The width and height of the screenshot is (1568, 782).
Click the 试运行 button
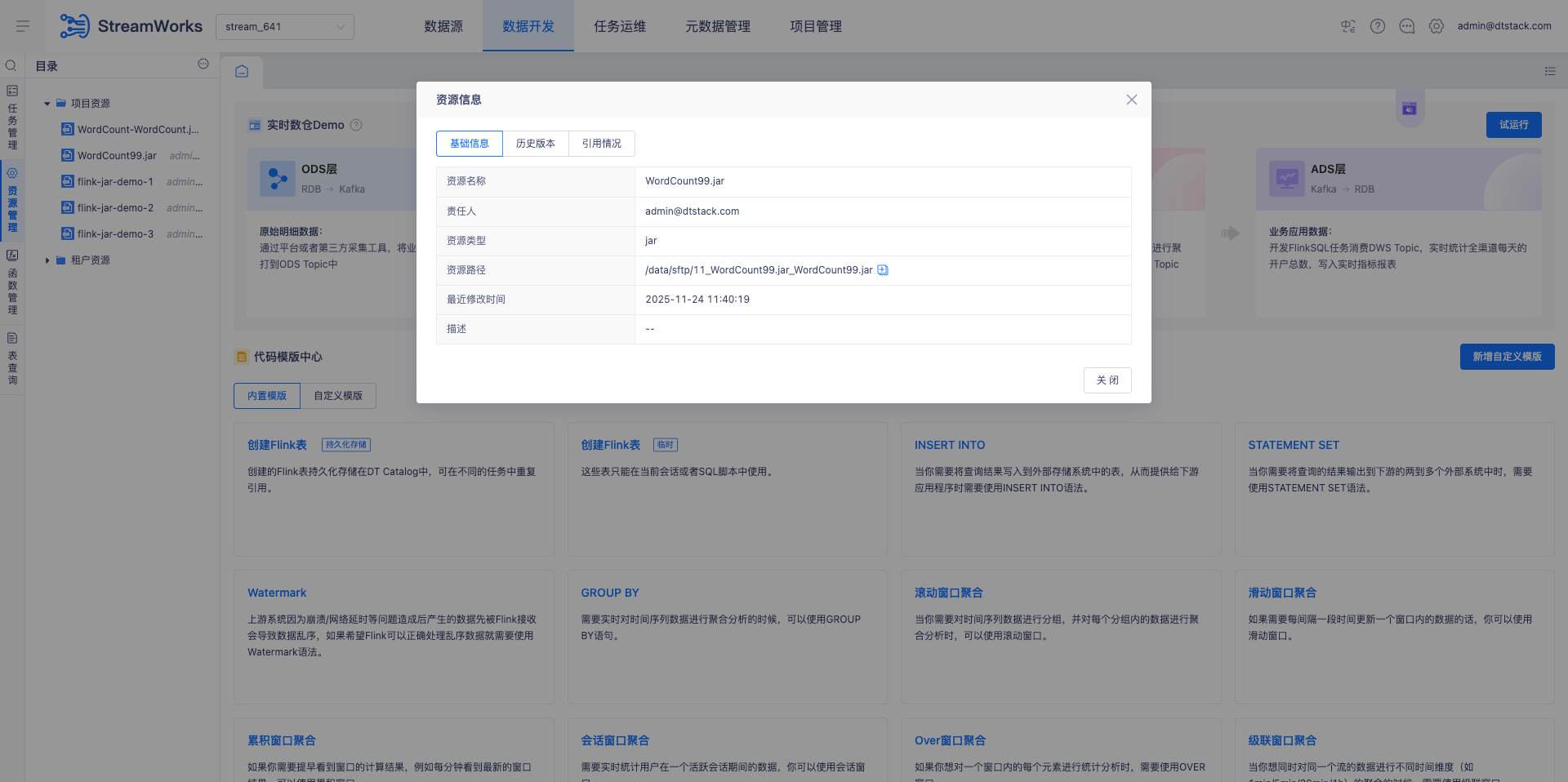[1513, 124]
